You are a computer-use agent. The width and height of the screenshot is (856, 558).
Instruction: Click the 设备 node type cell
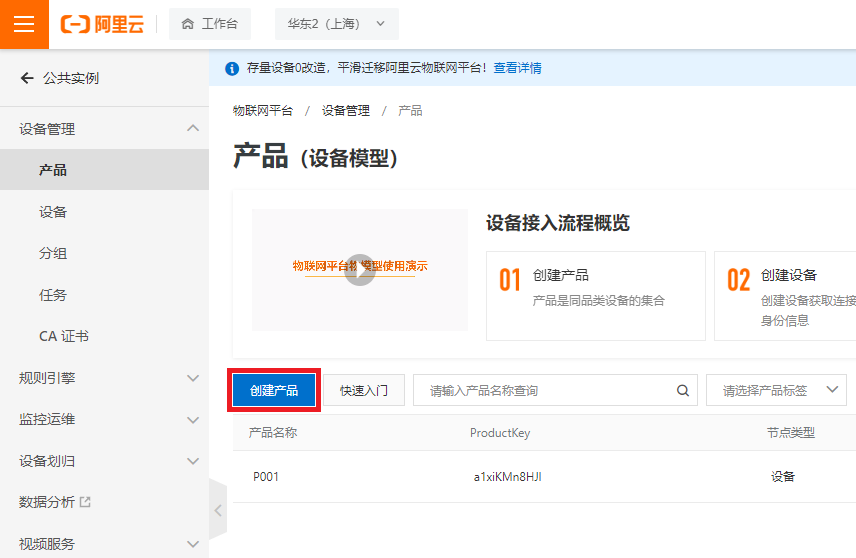(x=783, y=477)
